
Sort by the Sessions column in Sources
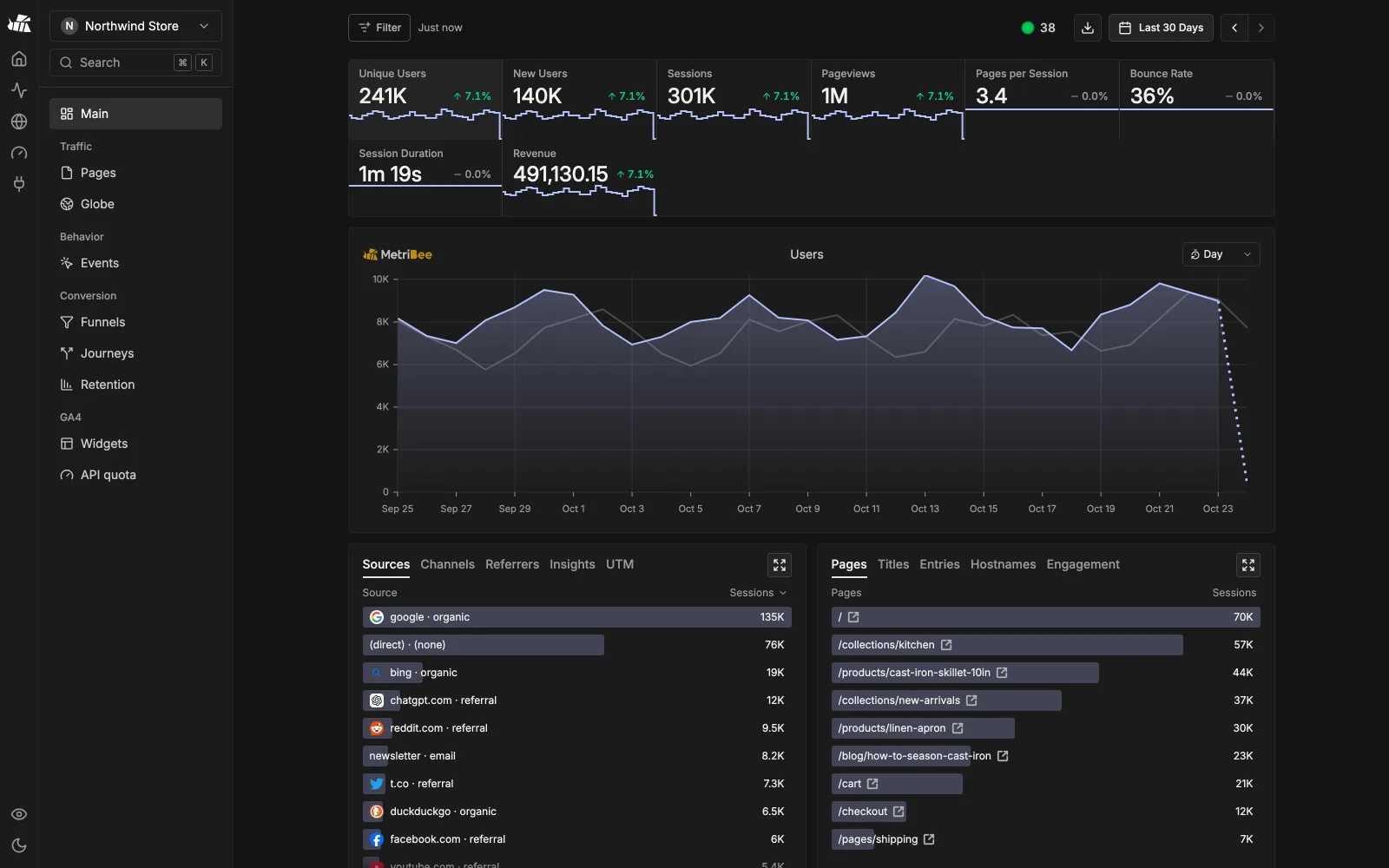pyautogui.click(x=758, y=593)
